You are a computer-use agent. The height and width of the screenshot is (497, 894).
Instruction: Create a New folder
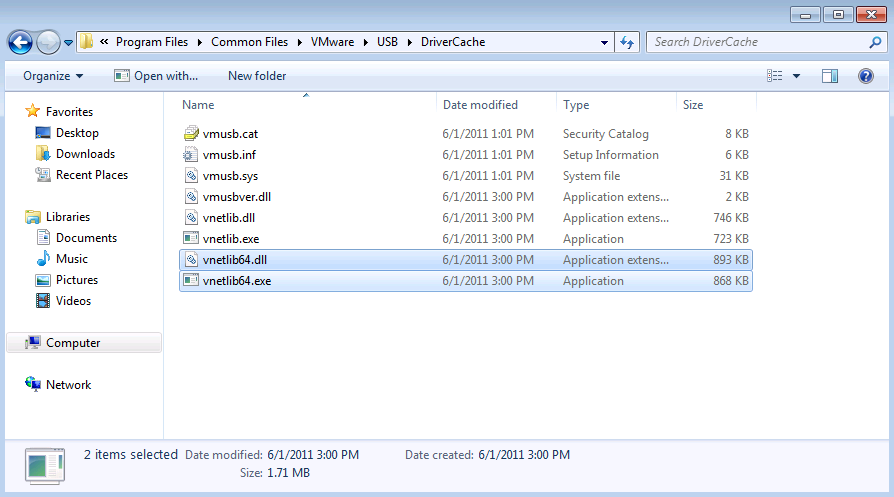[x=257, y=76]
